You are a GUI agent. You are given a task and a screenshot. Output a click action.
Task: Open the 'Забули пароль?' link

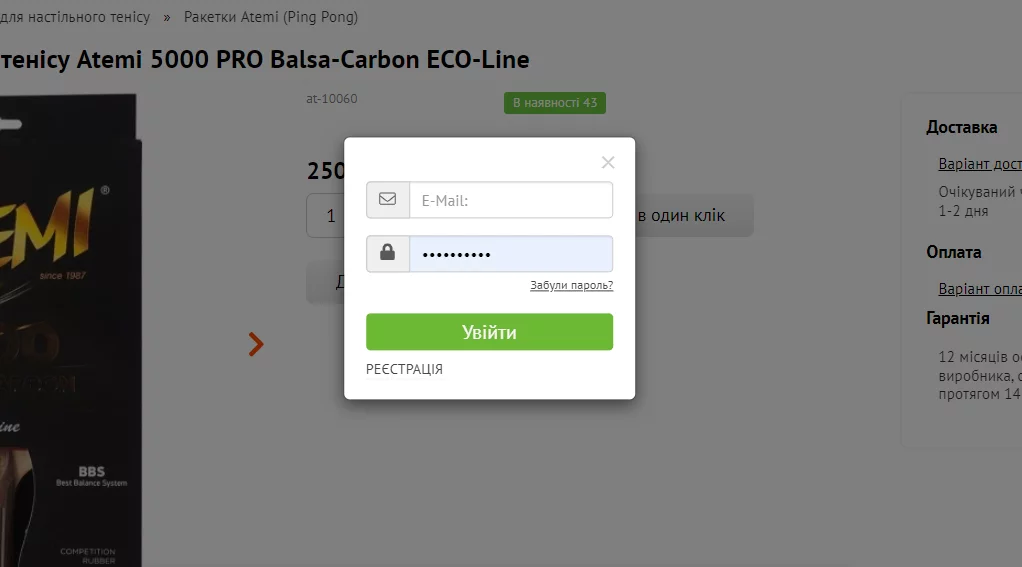[571, 286]
